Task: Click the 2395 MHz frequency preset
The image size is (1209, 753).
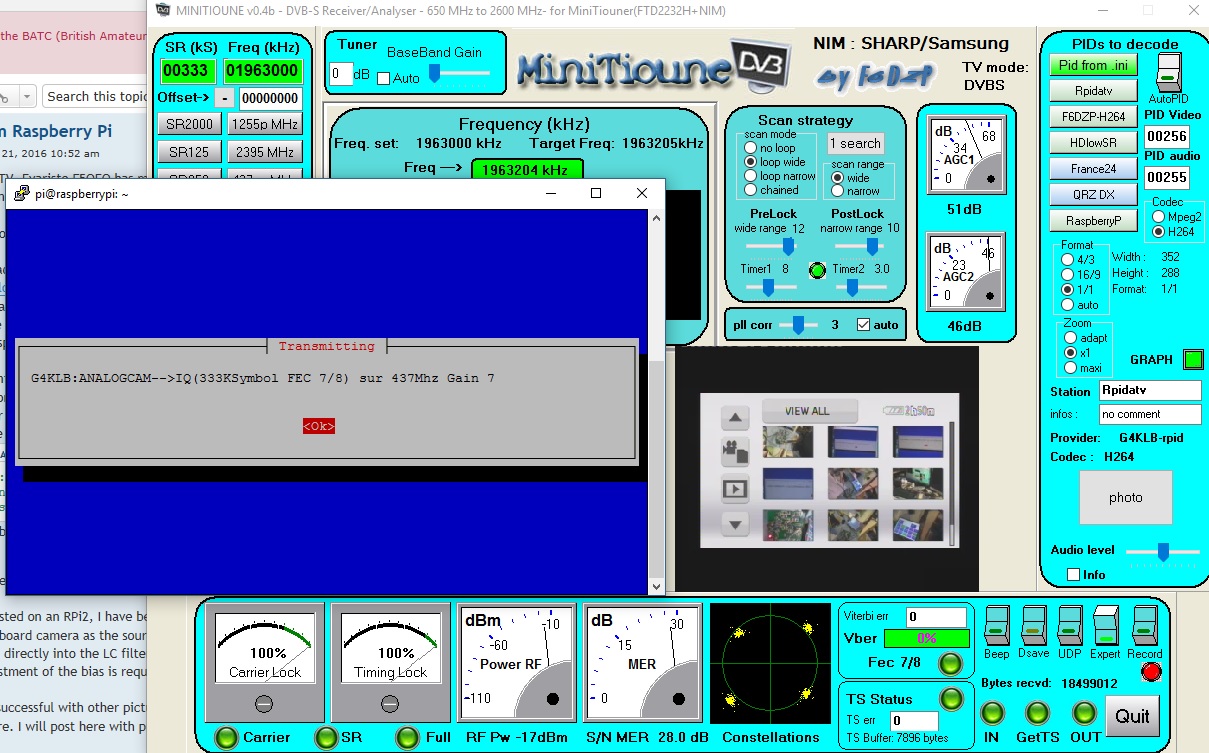Action: click(x=264, y=152)
